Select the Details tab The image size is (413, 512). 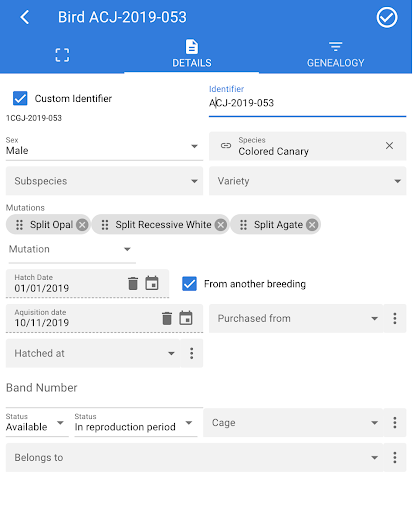[192, 55]
